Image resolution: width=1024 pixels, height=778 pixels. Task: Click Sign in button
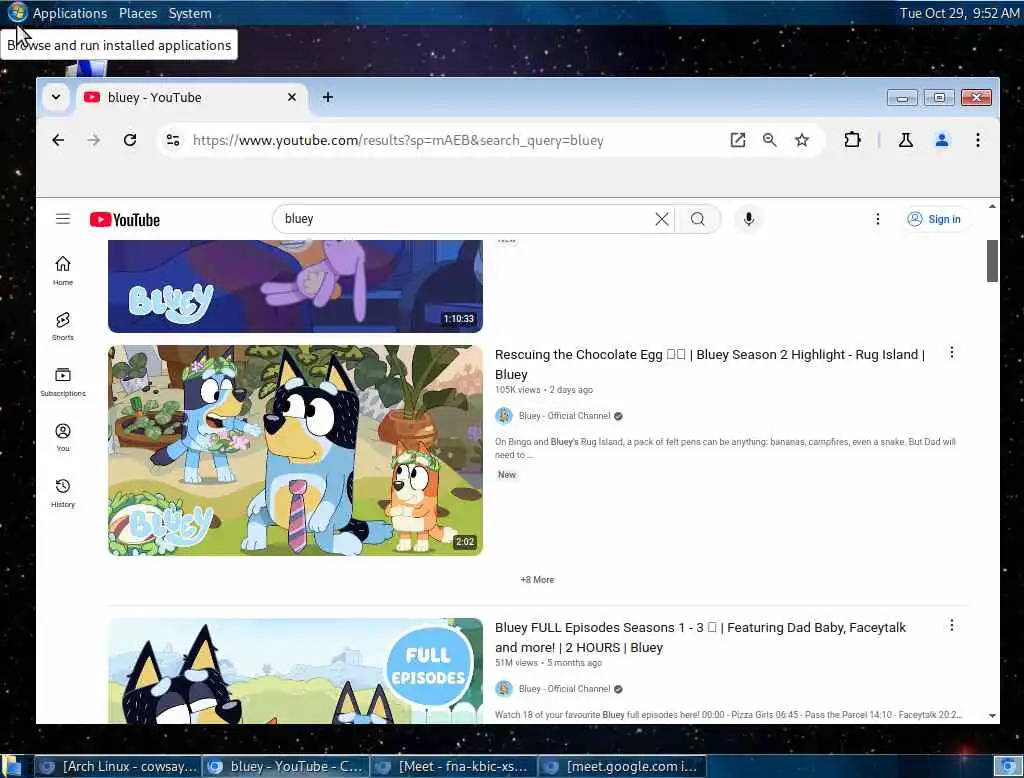935,219
